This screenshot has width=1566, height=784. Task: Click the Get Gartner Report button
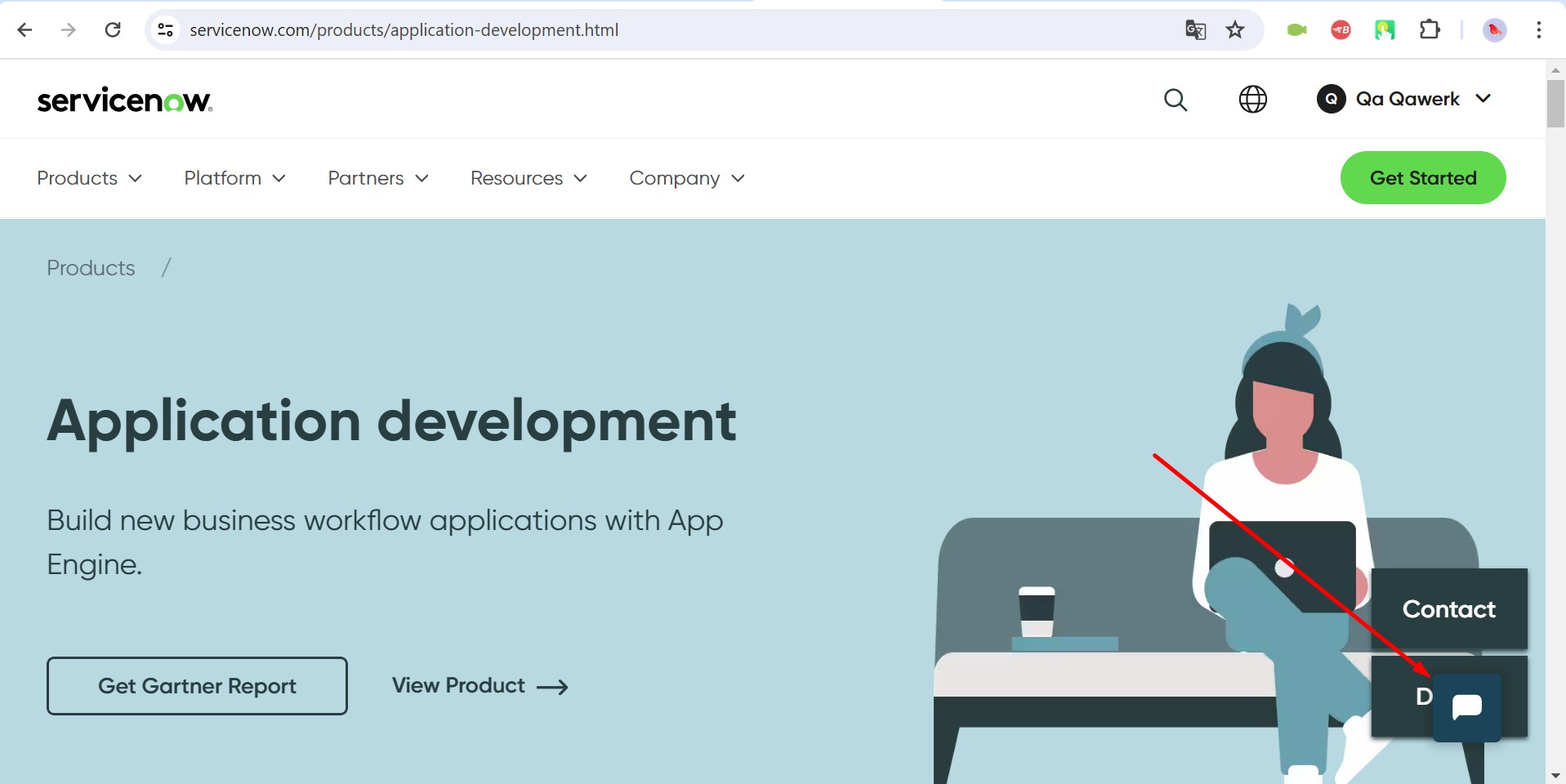pos(197,686)
